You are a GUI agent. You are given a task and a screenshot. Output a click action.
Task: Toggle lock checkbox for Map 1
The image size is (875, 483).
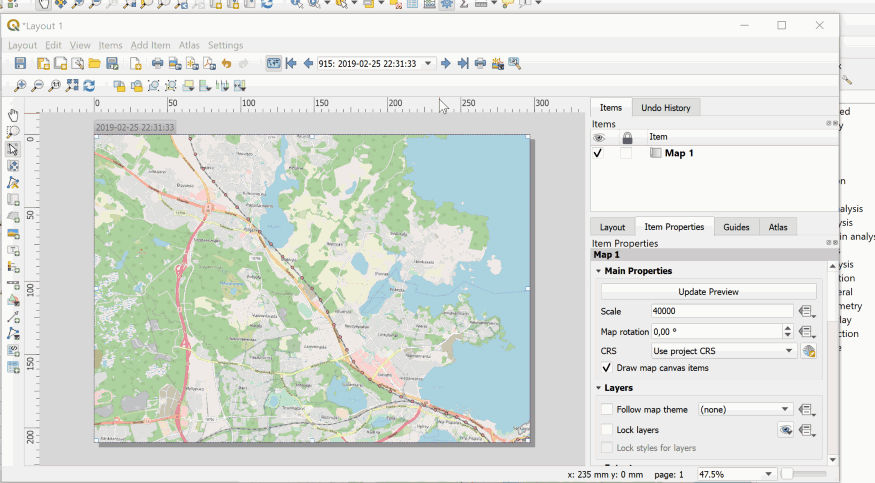point(626,153)
